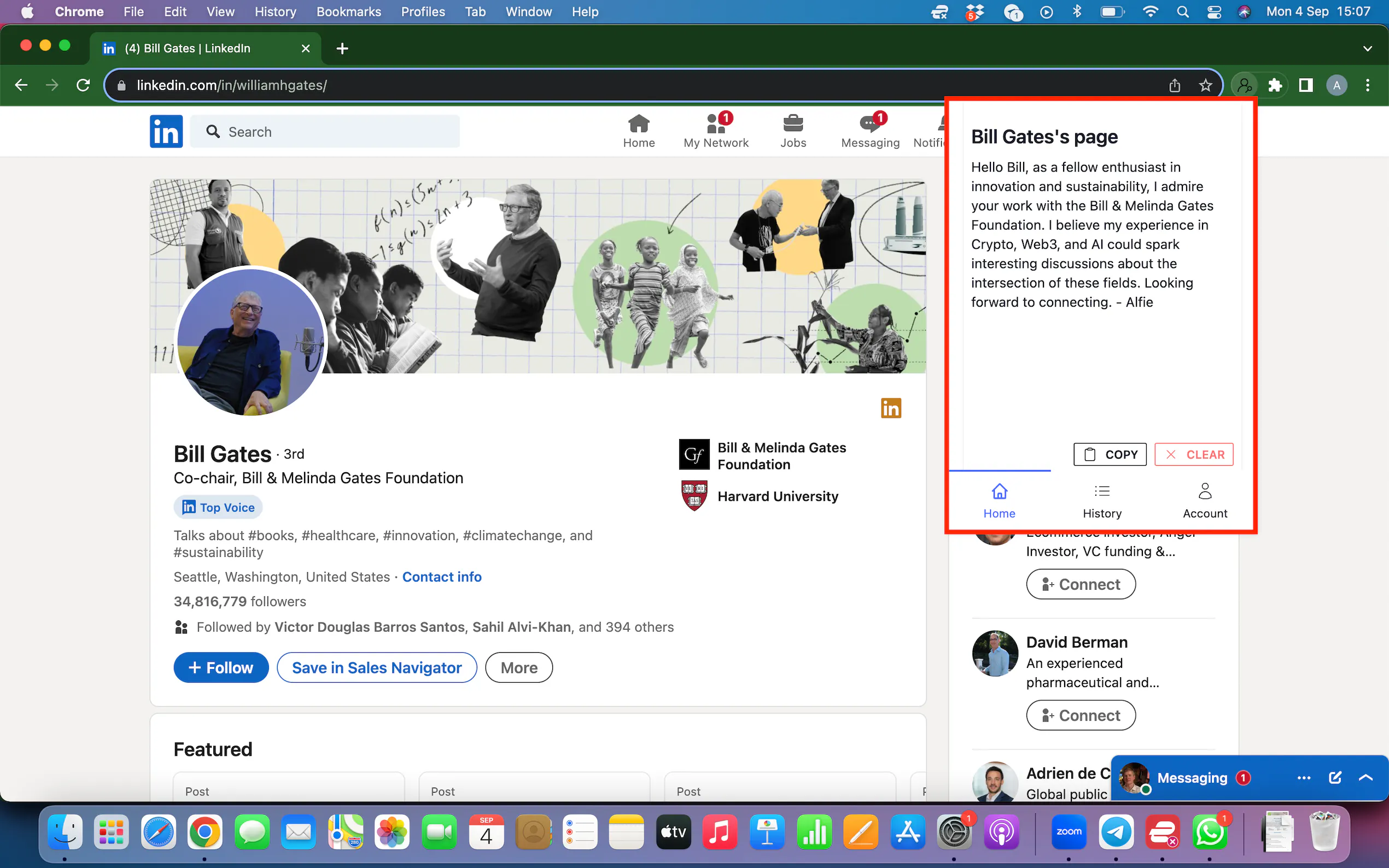Click the share icon in address bar
The image size is (1389, 868).
[1174, 85]
